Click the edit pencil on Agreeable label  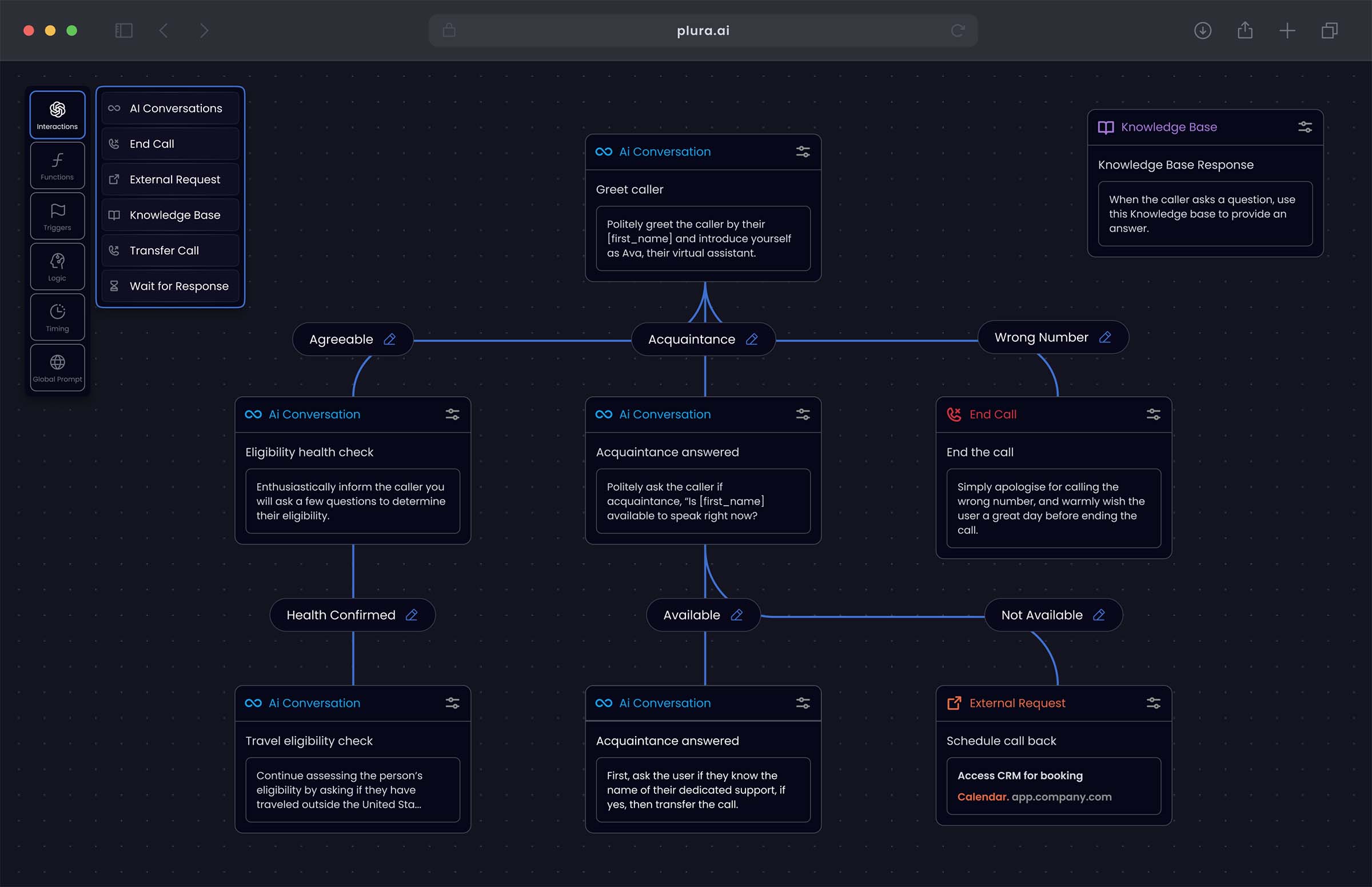(389, 339)
